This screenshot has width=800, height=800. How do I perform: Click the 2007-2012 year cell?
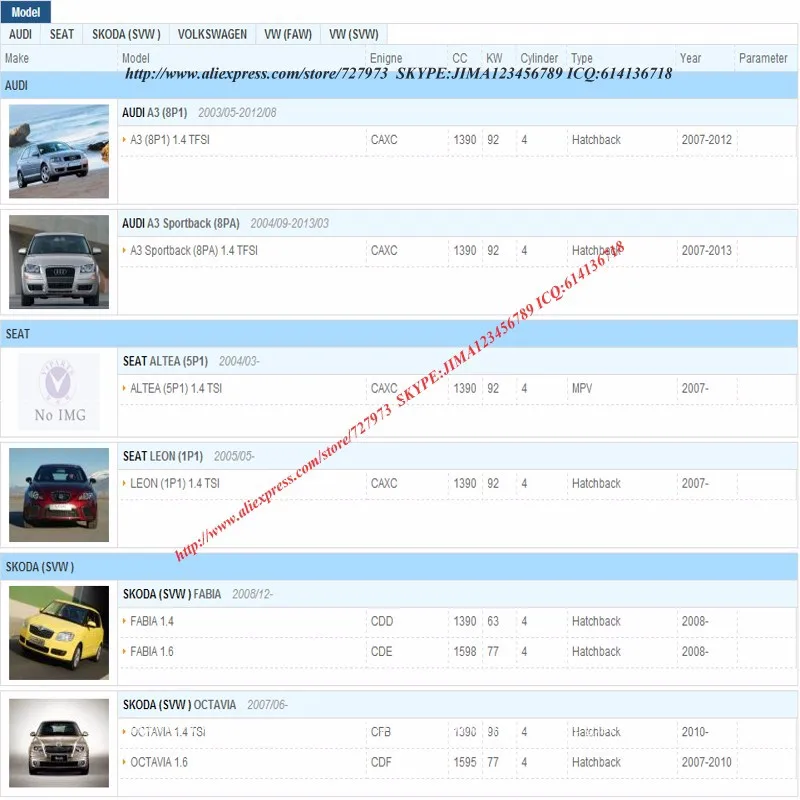(707, 140)
